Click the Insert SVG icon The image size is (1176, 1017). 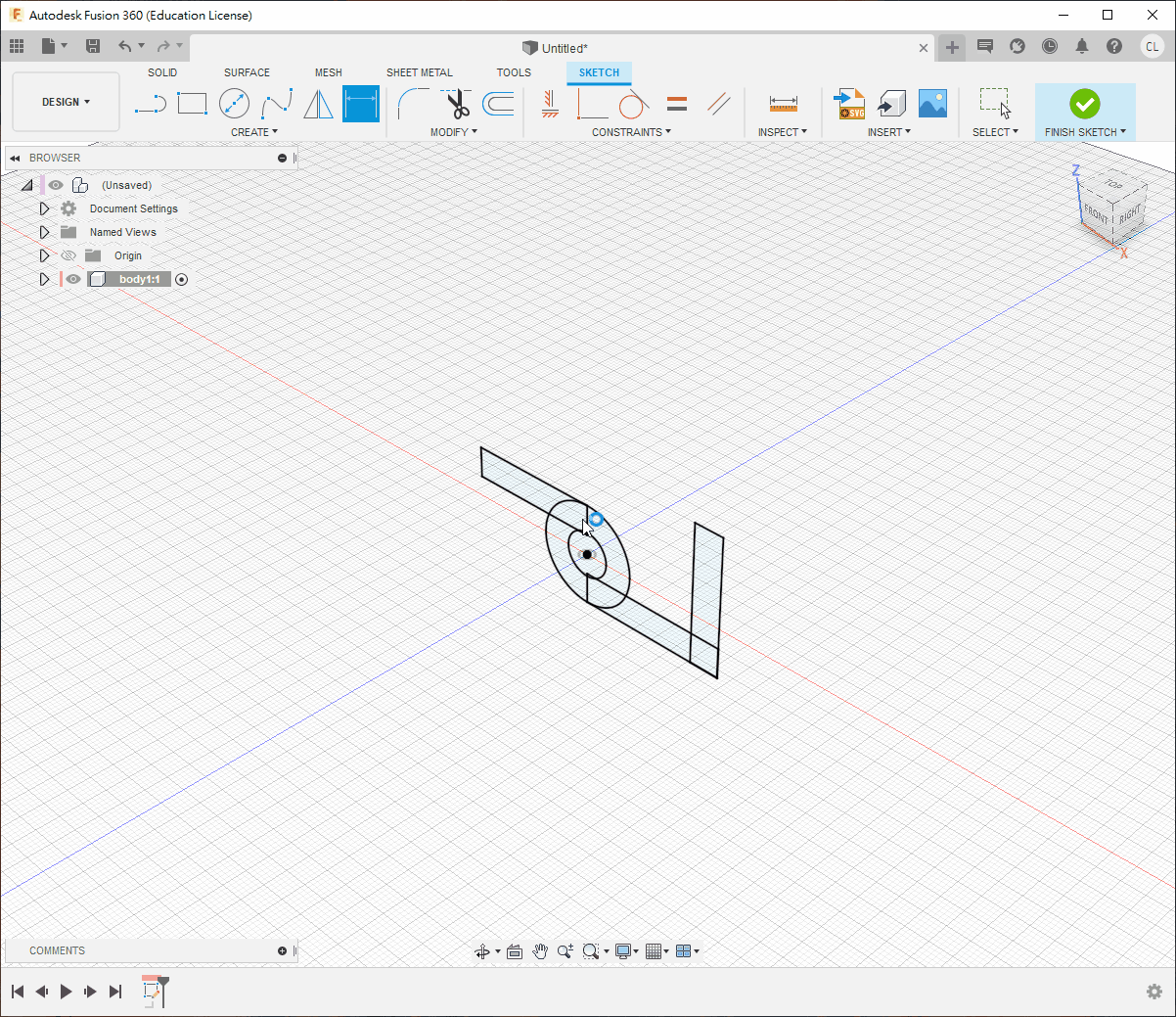tap(848, 104)
